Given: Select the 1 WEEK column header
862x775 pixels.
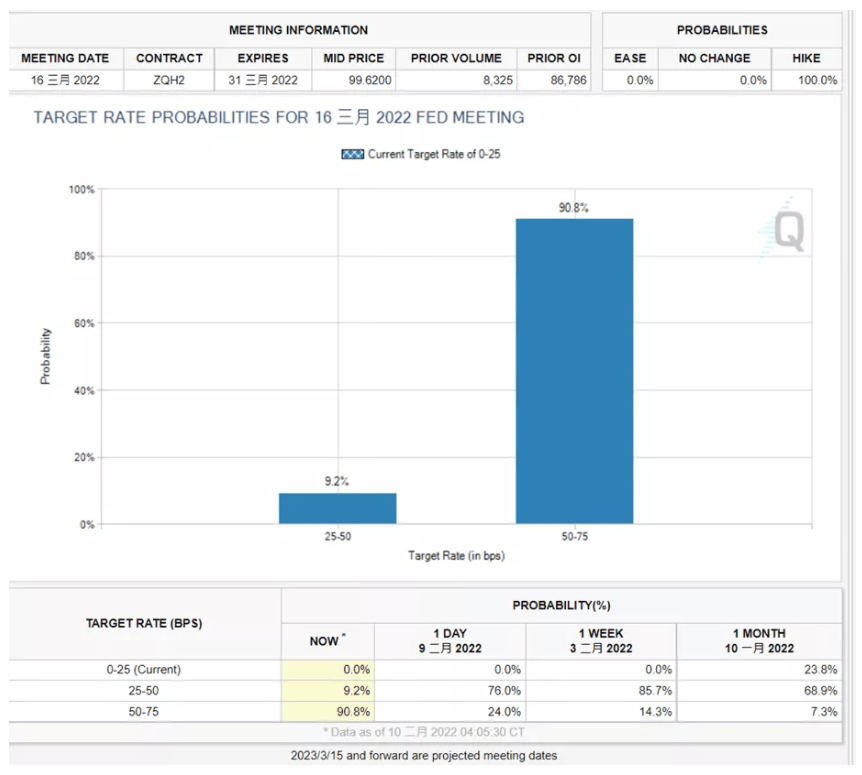Looking at the screenshot, I should pos(601,641).
